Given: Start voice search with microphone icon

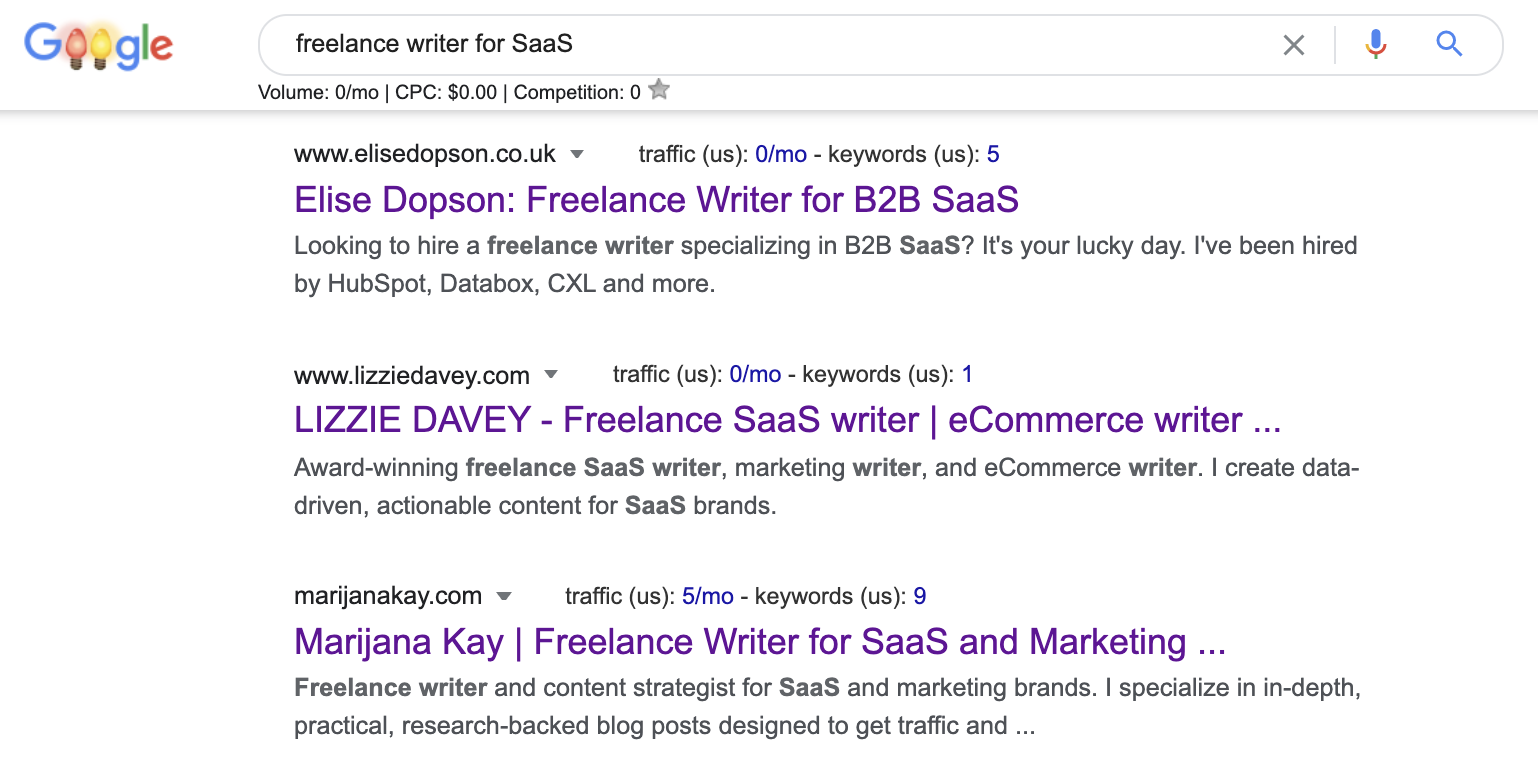Looking at the screenshot, I should (x=1376, y=44).
